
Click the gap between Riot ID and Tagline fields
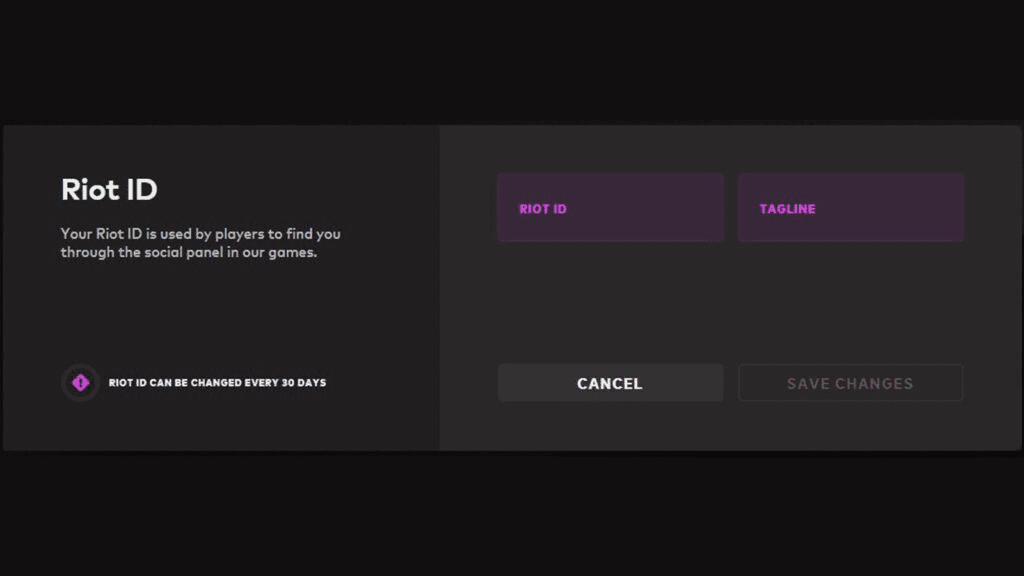pyautogui.click(x=731, y=208)
